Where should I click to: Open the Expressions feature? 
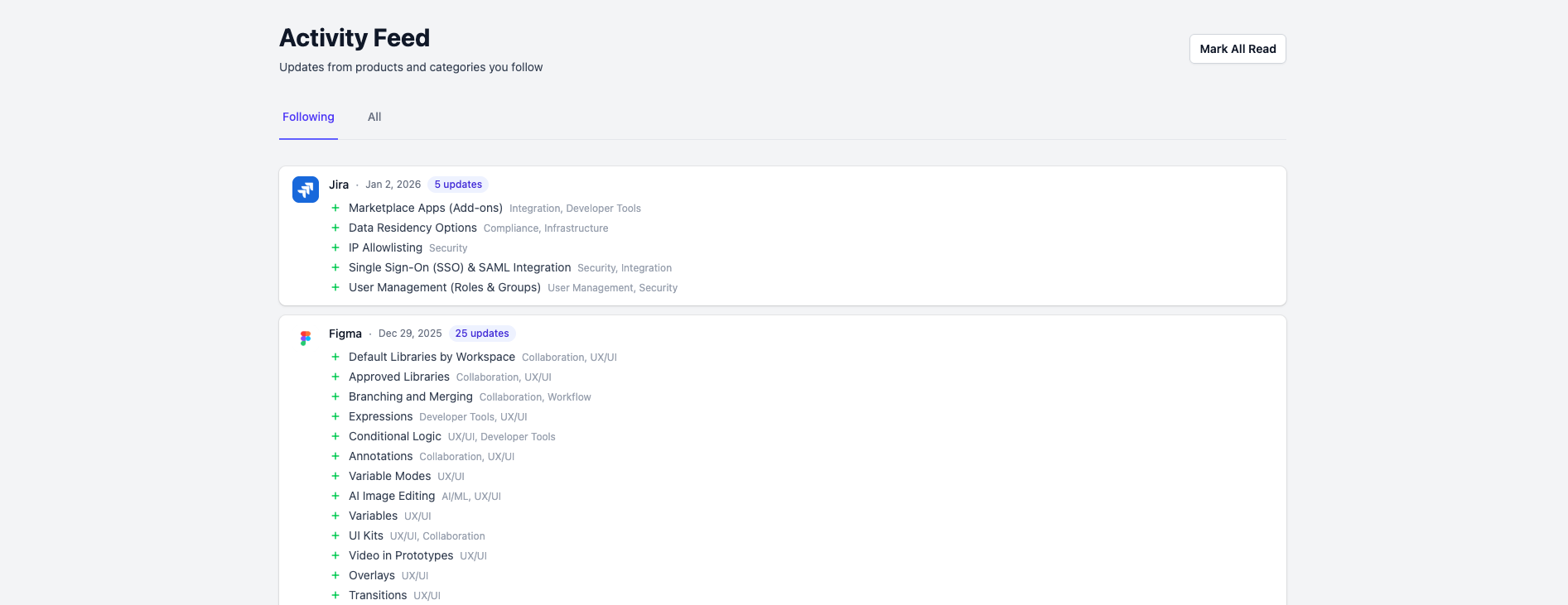coord(380,416)
